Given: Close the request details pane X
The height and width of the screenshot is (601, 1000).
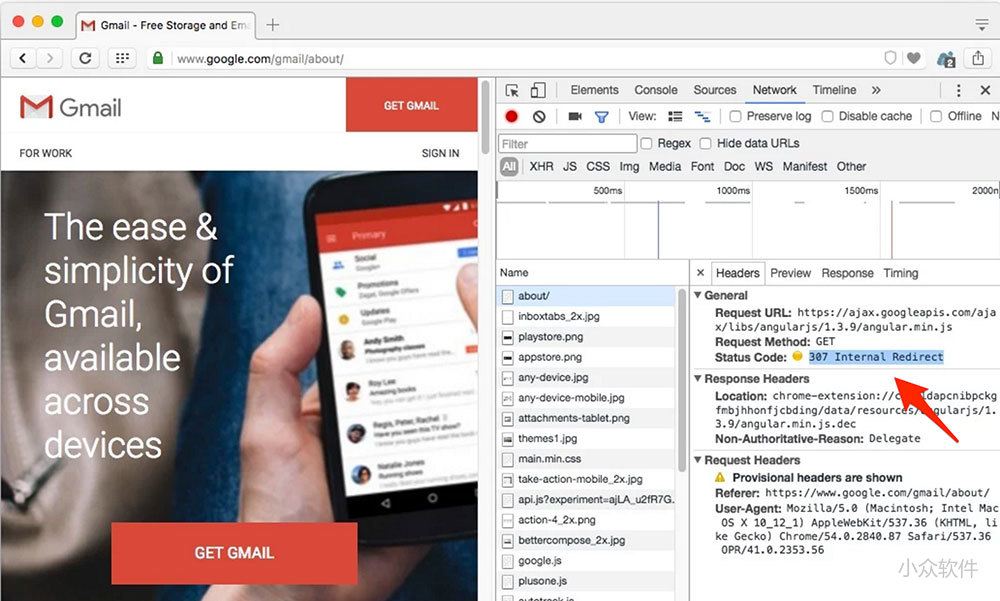Looking at the screenshot, I should tap(700, 272).
